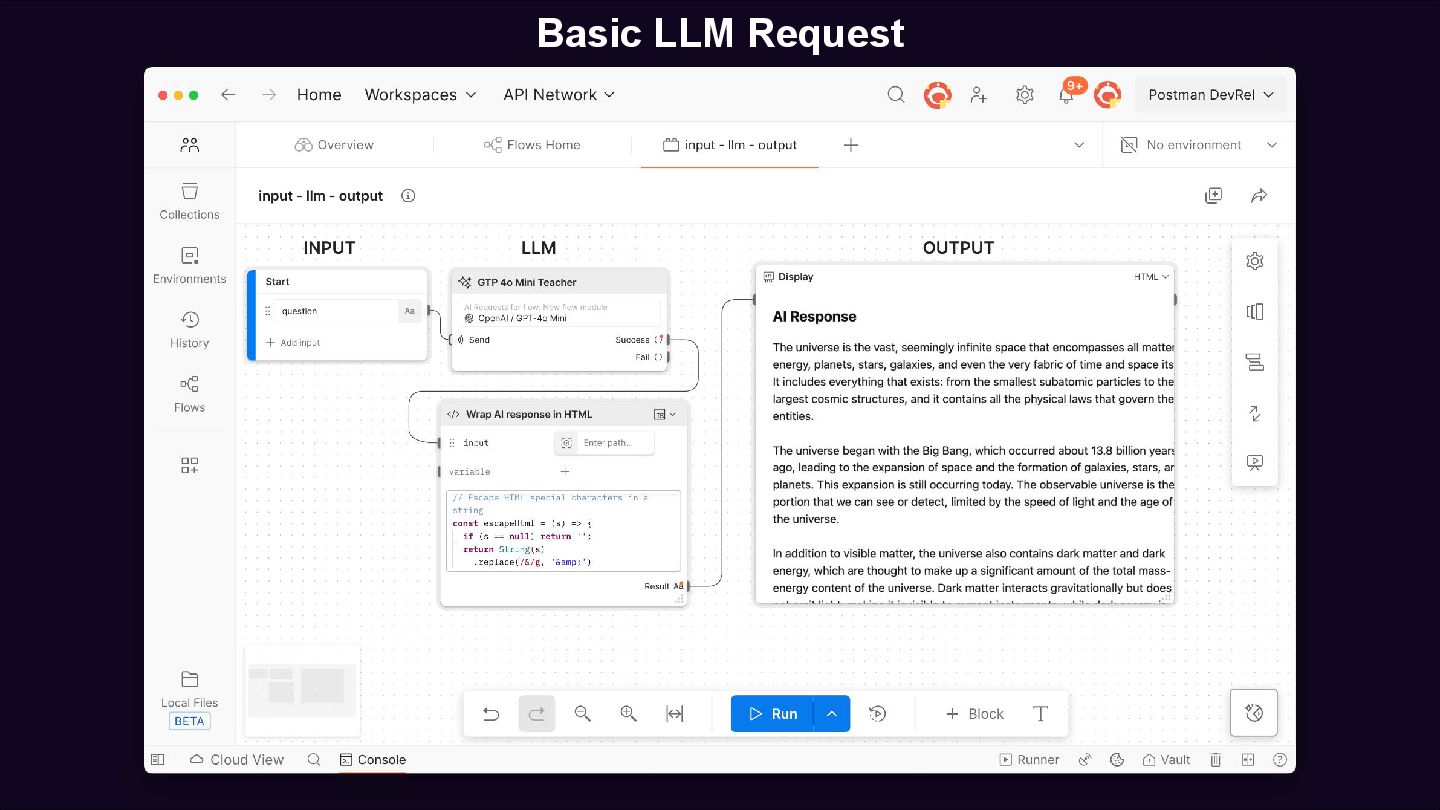Open the Console panel

click(372, 760)
